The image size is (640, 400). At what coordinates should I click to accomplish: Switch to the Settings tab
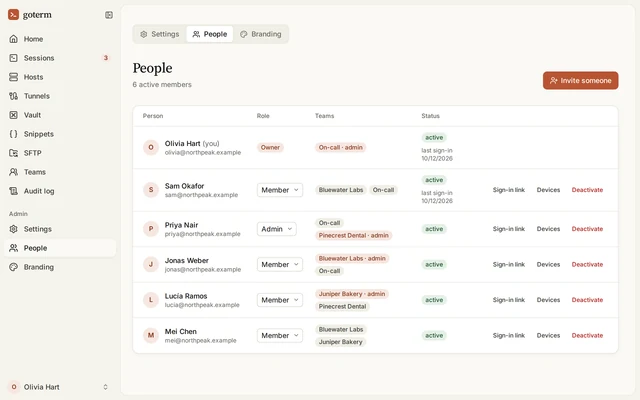coord(160,34)
